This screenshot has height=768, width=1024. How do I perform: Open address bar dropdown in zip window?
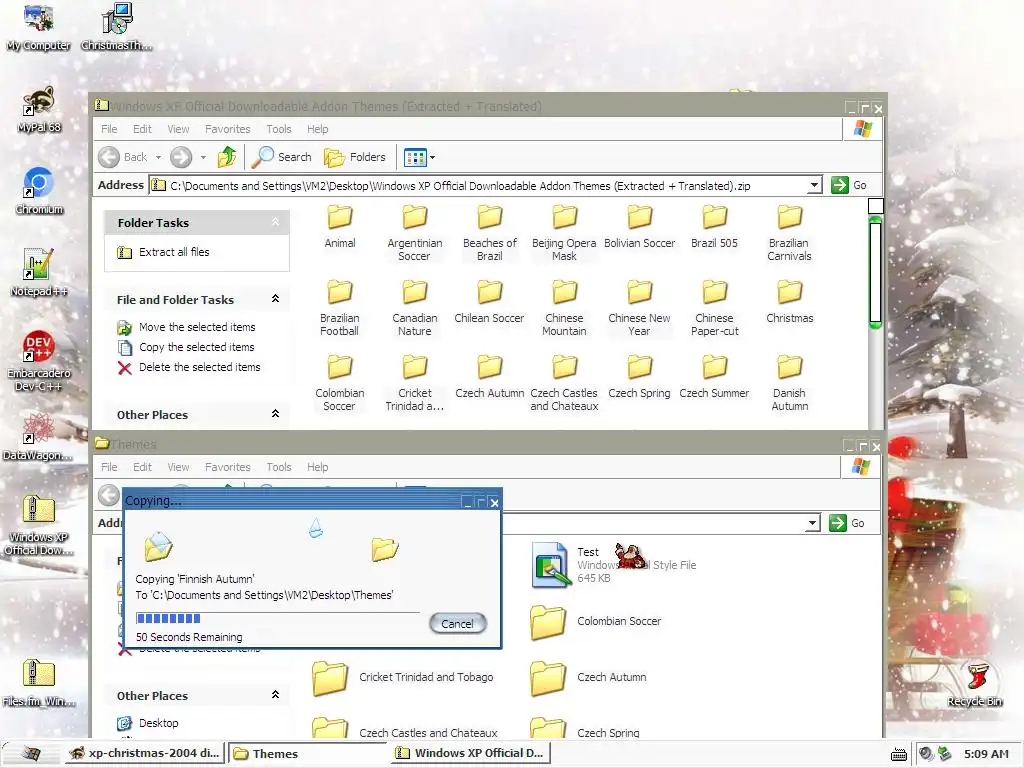click(x=814, y=185)
